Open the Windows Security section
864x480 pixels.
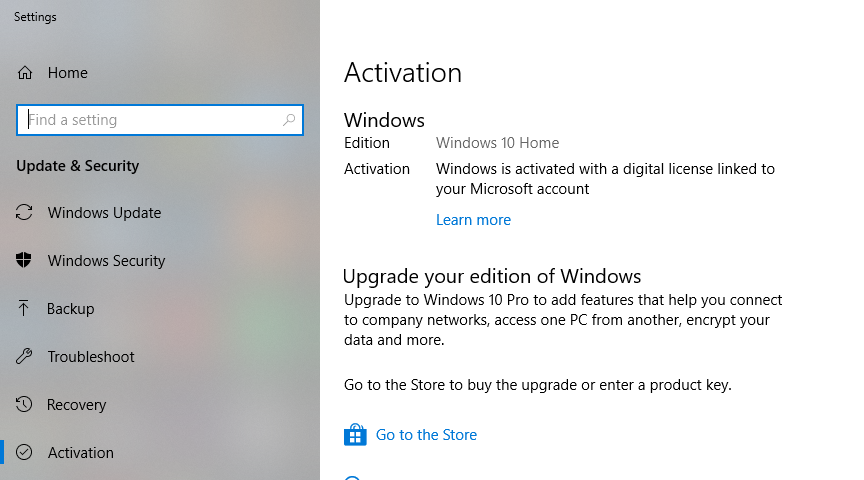(106, 261)
